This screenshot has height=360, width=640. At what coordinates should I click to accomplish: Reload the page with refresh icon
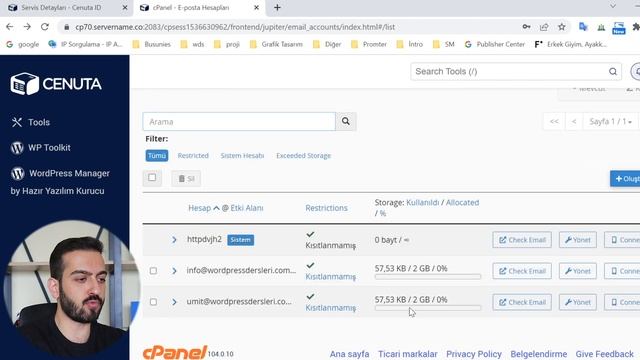(44, 27)
